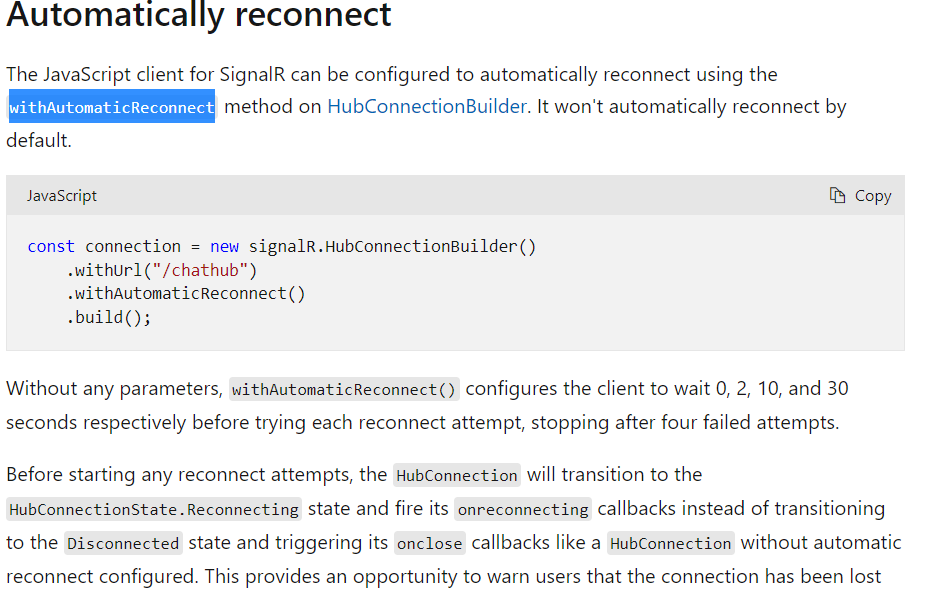Select the Automatically reconnect heading
This screenshot has width=927, height=593.
point(198,16)
